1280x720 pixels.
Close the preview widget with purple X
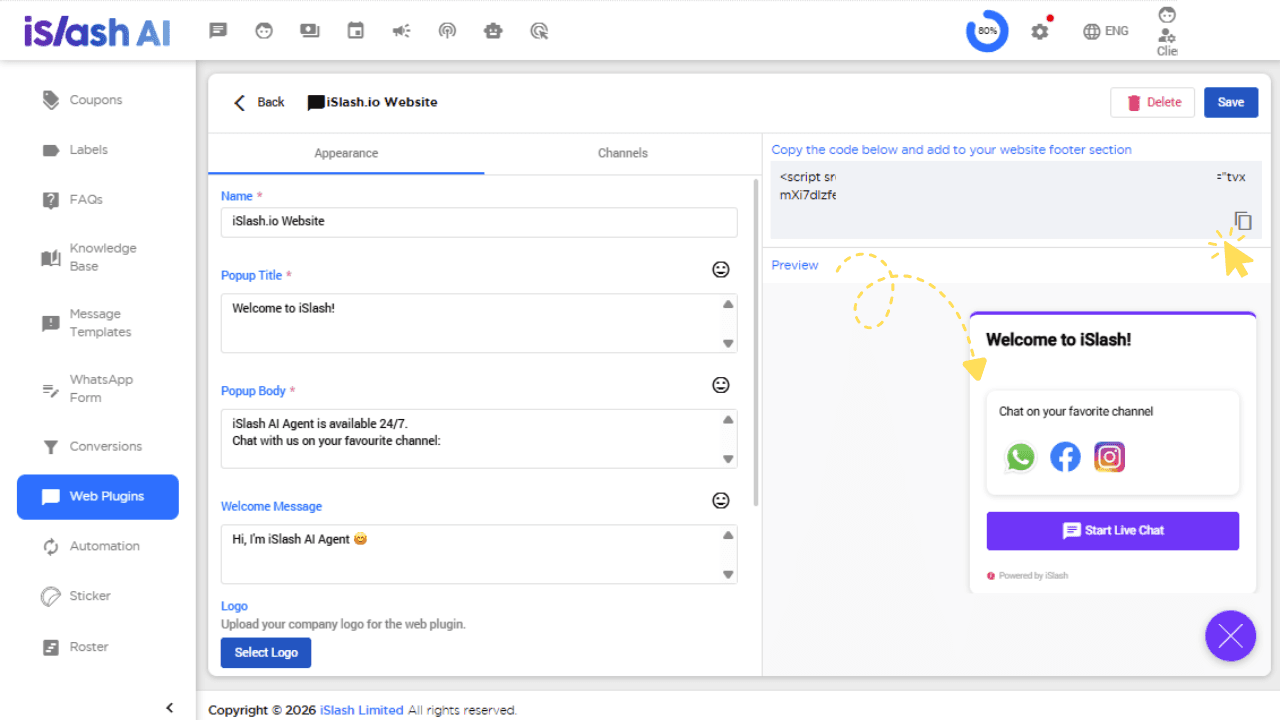[x=1231, y=636]
